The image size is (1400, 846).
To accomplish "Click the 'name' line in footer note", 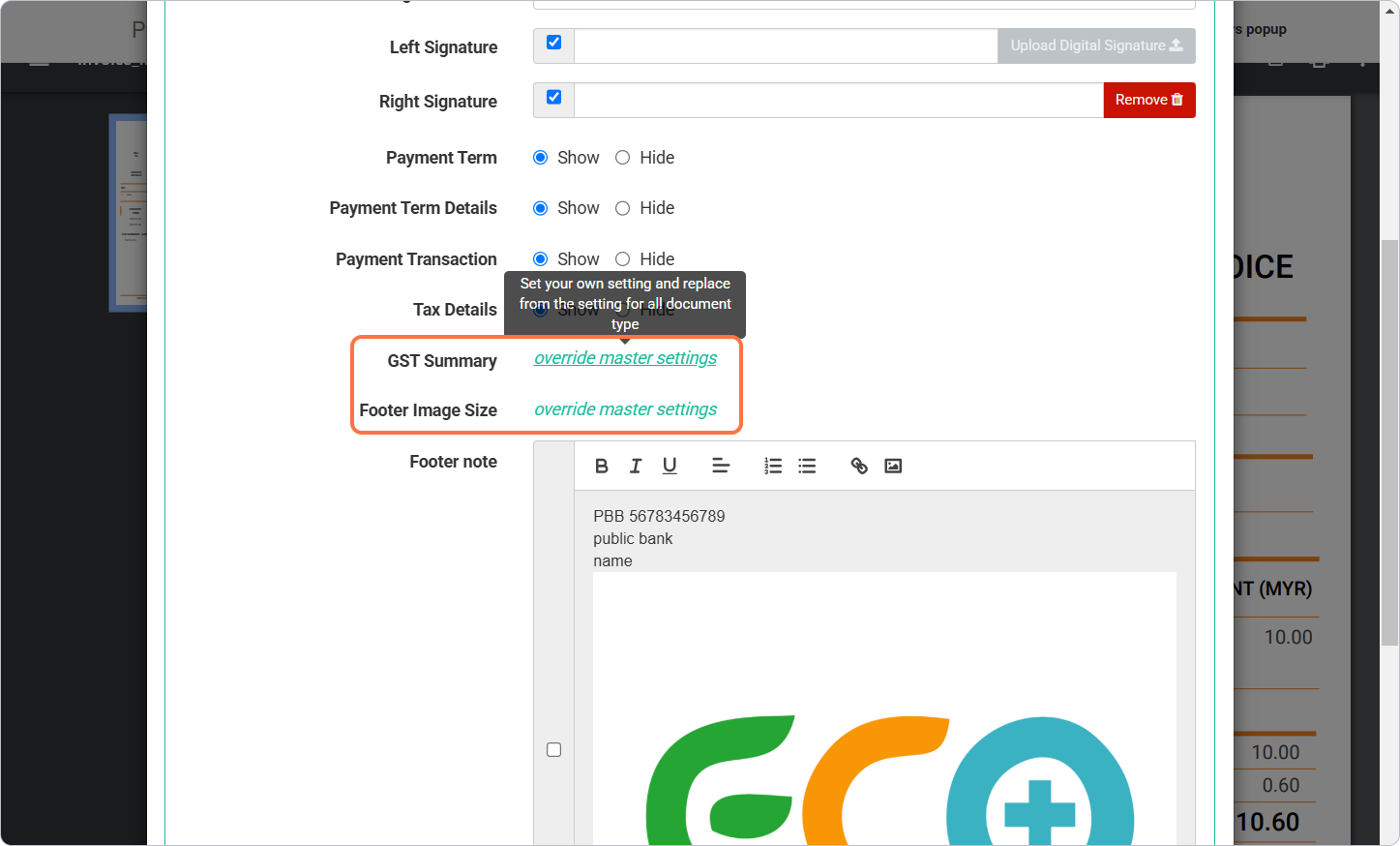I will pyautogui.click(x=612, y=560).
